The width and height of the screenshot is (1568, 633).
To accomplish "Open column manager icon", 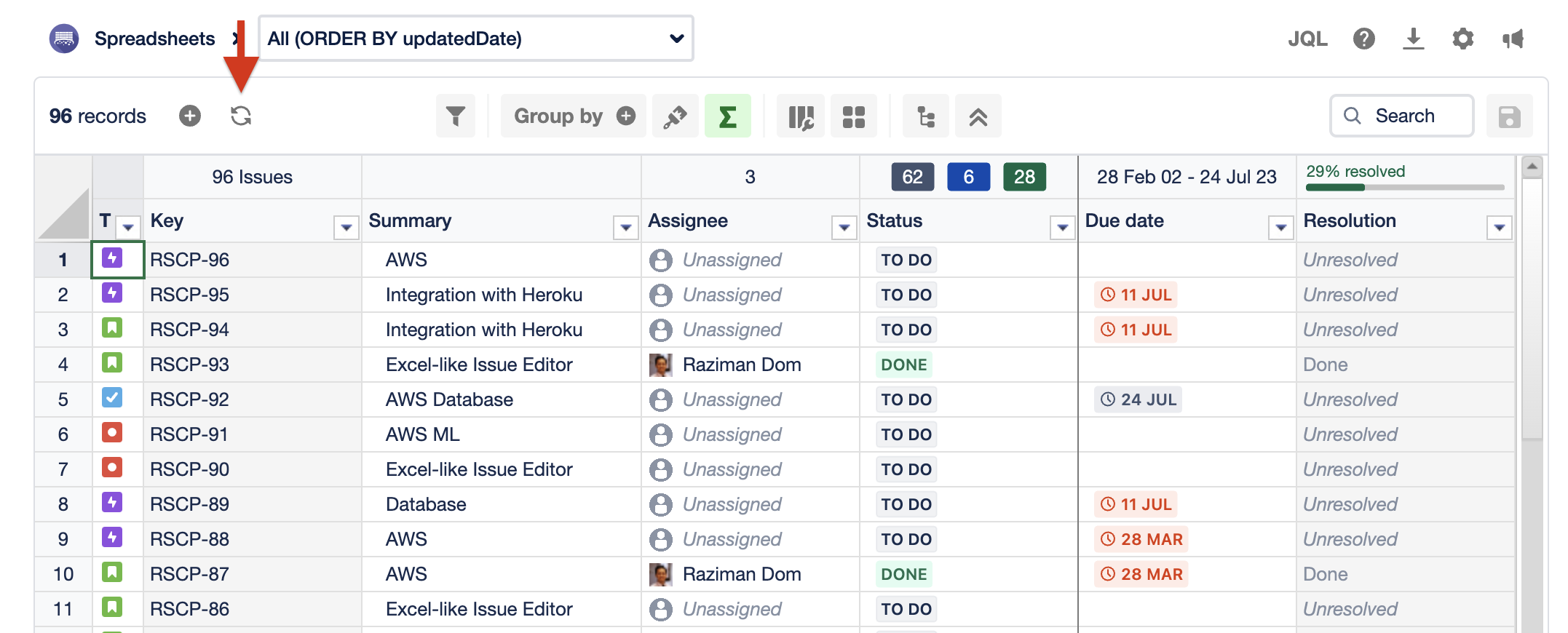I will click(800, 116).
